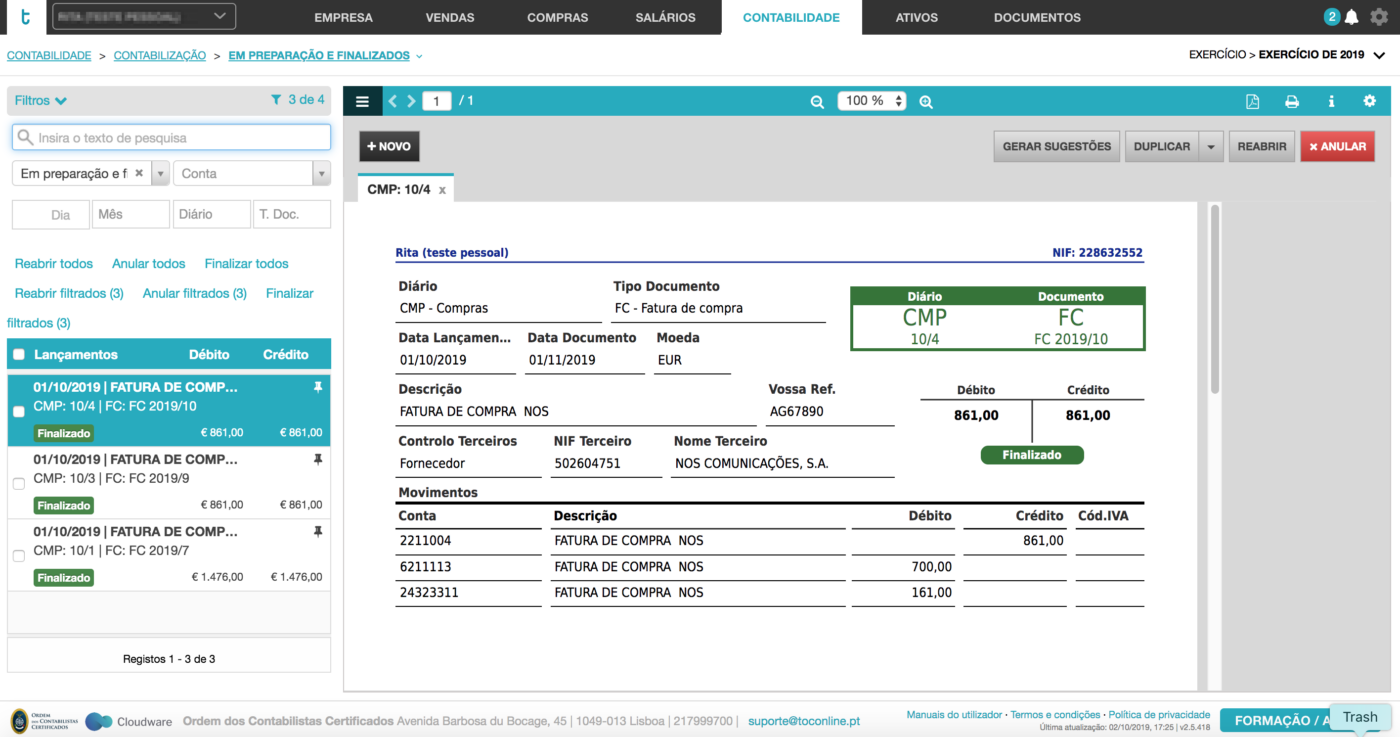Open the document info panel

(x=1331, y=100)
